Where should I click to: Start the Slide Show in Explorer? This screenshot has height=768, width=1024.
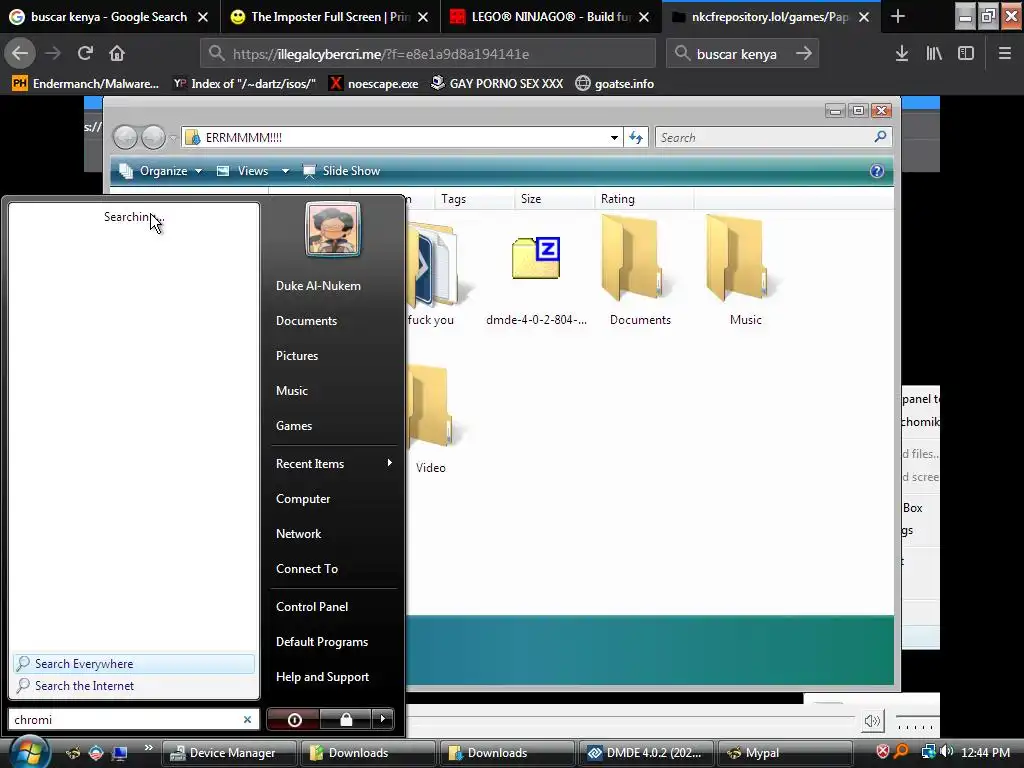point(342,171)
